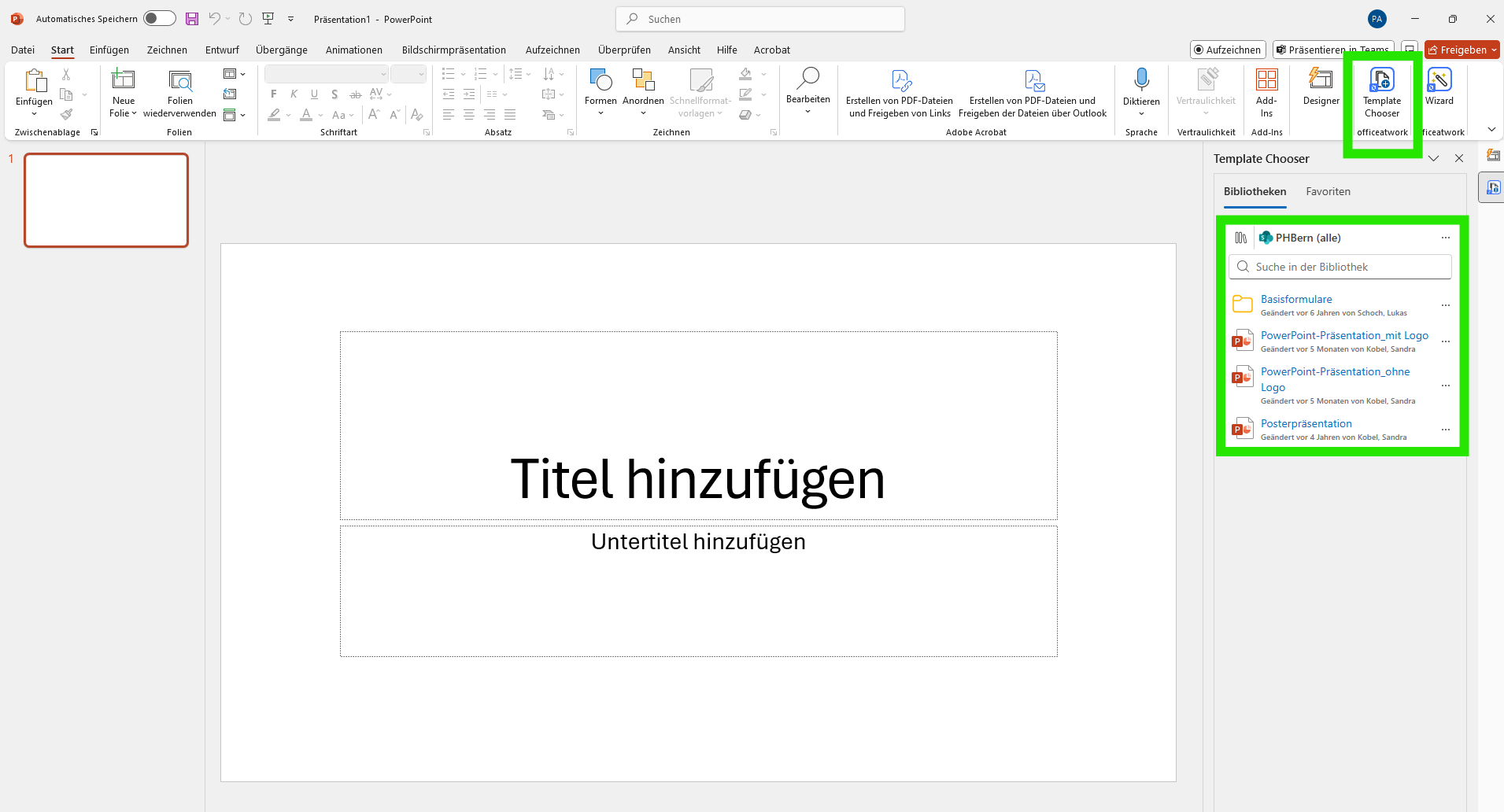1504x812 pixels.
Task: Switch to the Einfügen ribbon tab
Action: click(109, 49)
